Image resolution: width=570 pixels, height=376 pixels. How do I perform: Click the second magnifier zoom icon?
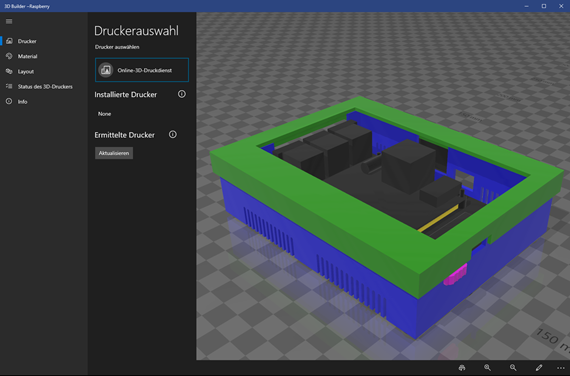pos(513,368)
